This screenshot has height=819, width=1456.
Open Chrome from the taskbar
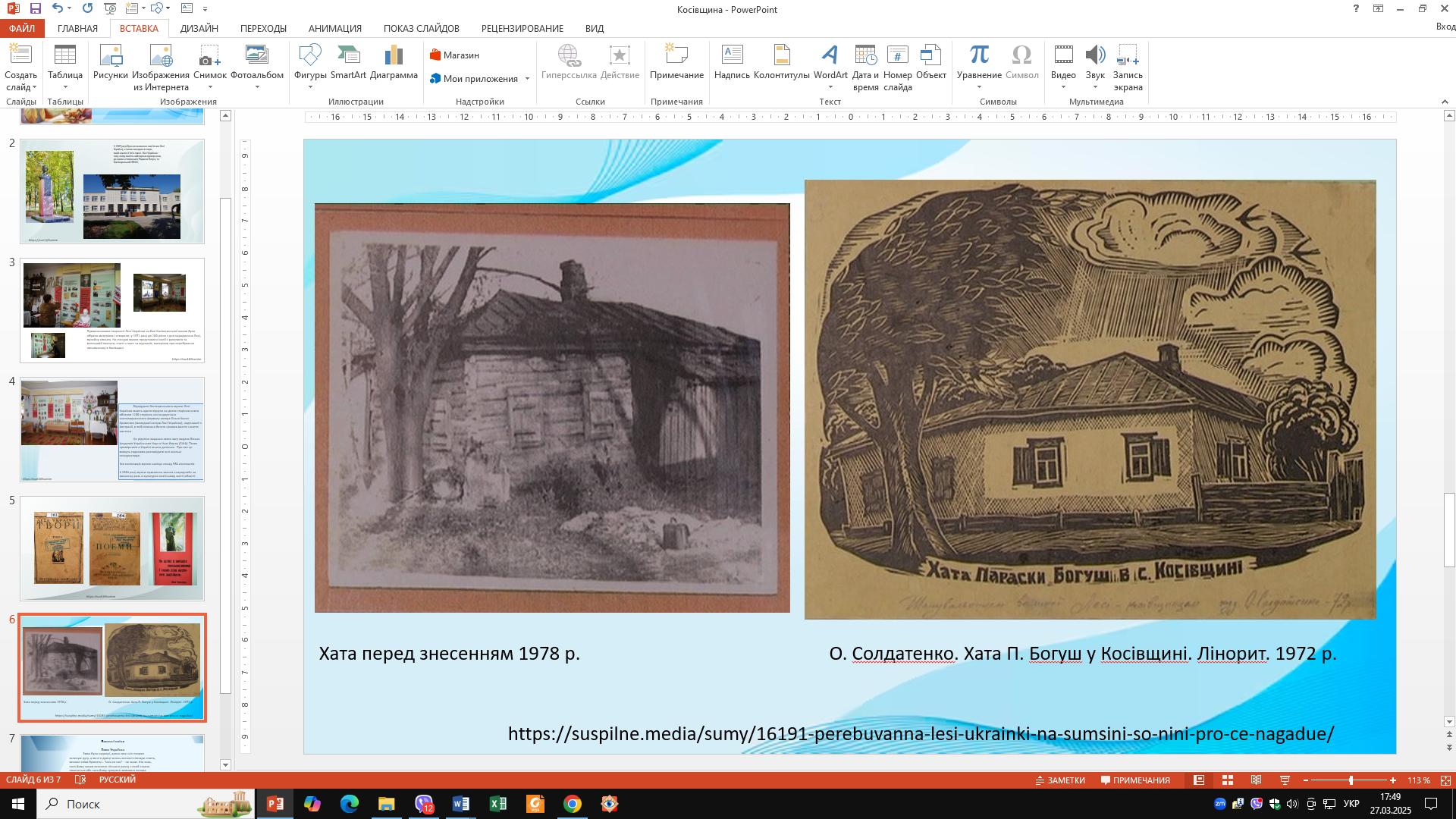coord(573,804)
